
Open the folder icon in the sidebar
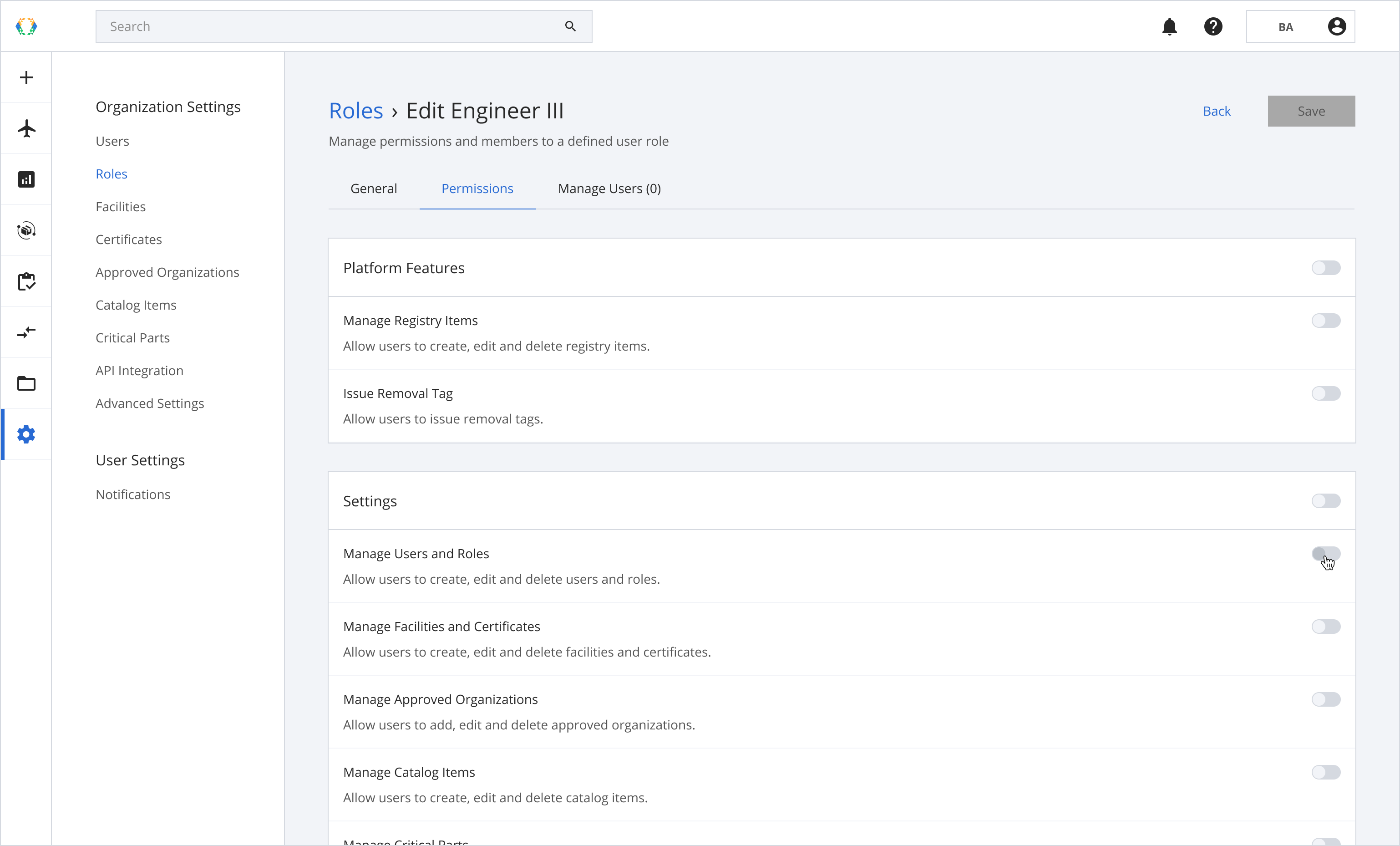point(26,383)
